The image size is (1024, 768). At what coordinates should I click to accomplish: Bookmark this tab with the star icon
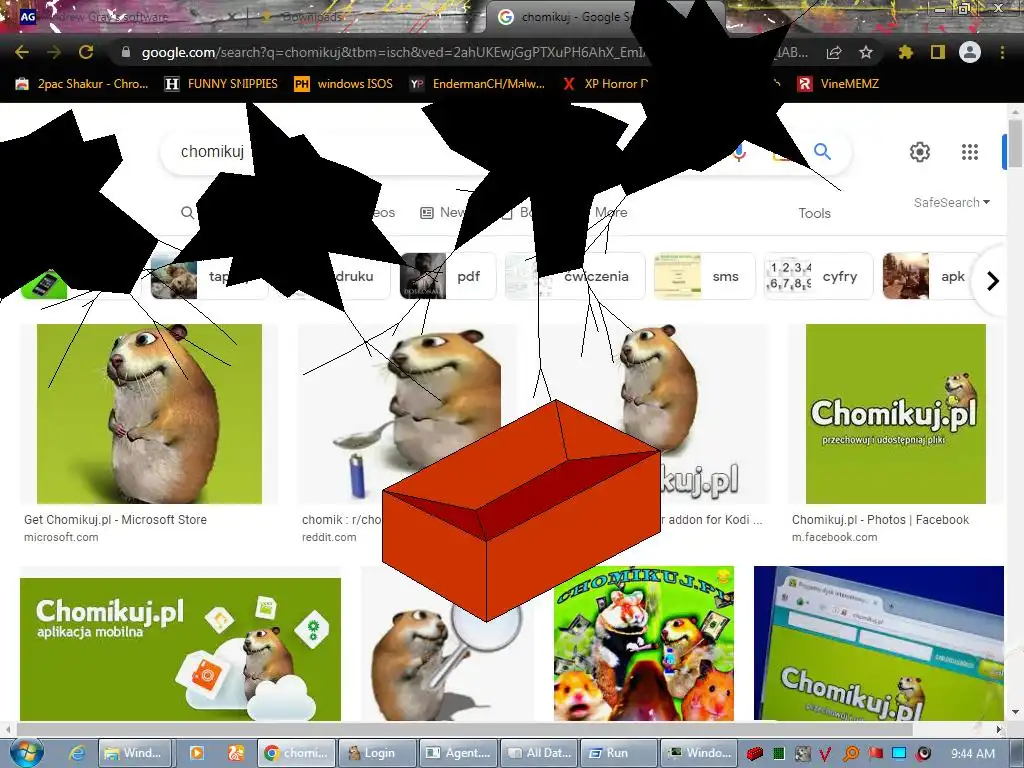pyautogui.click(x=866, y=52)
